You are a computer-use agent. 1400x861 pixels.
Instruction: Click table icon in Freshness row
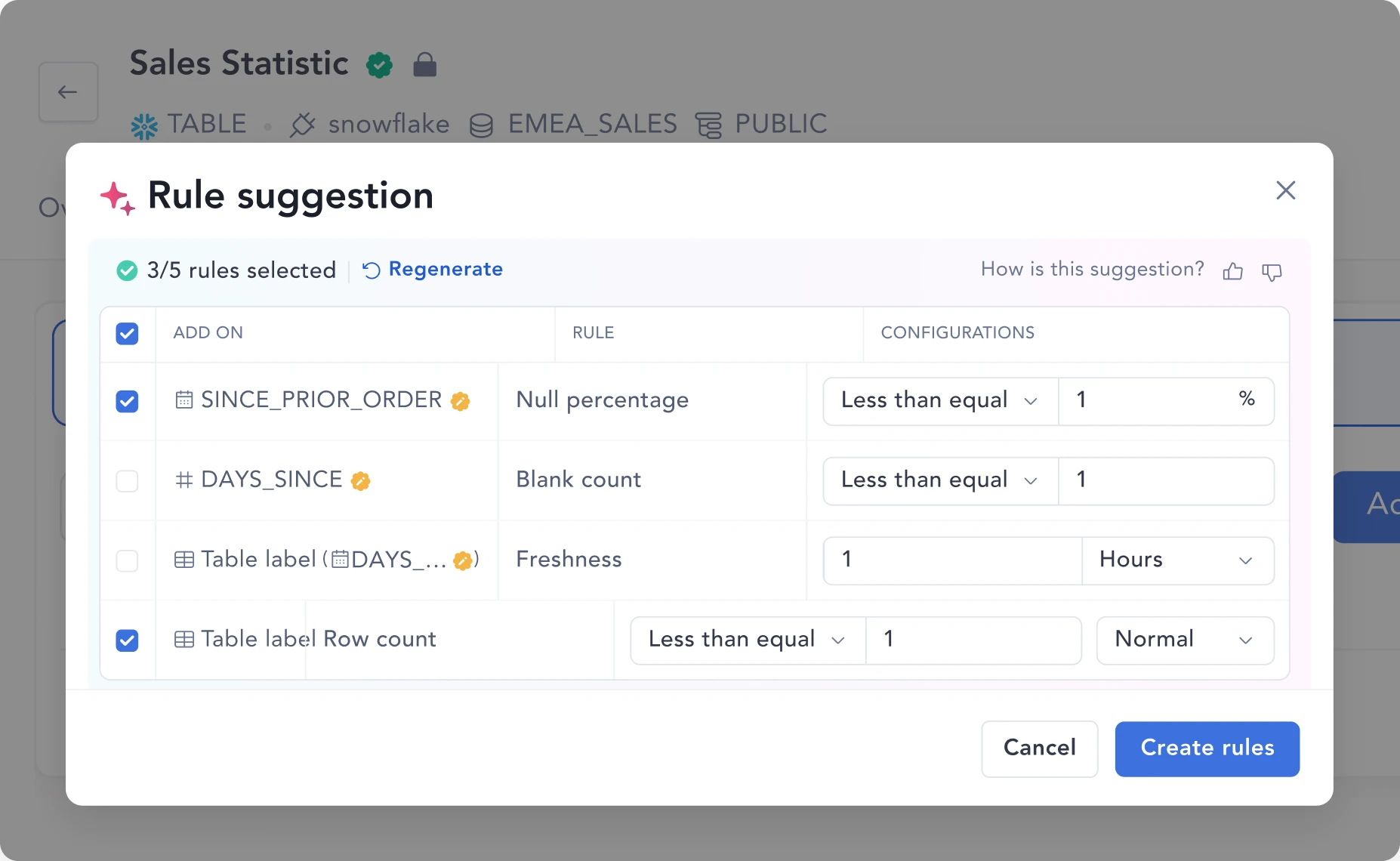pos(184,560)
